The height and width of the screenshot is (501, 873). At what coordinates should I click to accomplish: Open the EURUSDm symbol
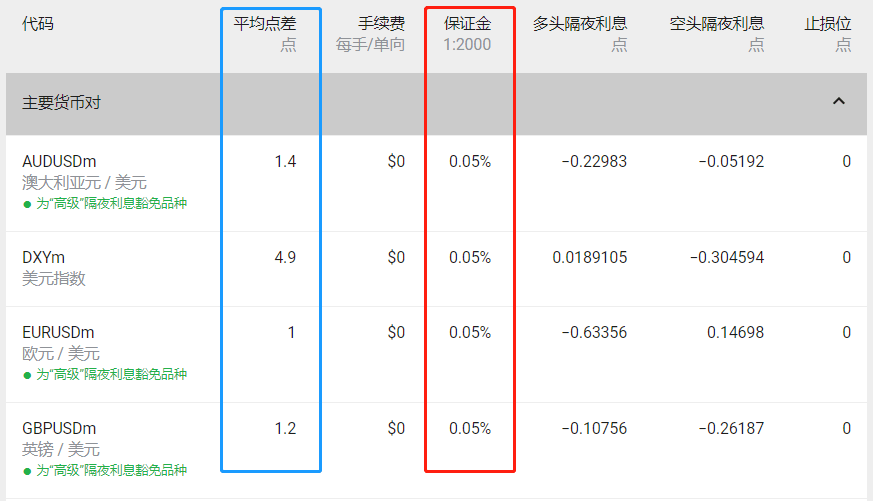pos(58,332)
